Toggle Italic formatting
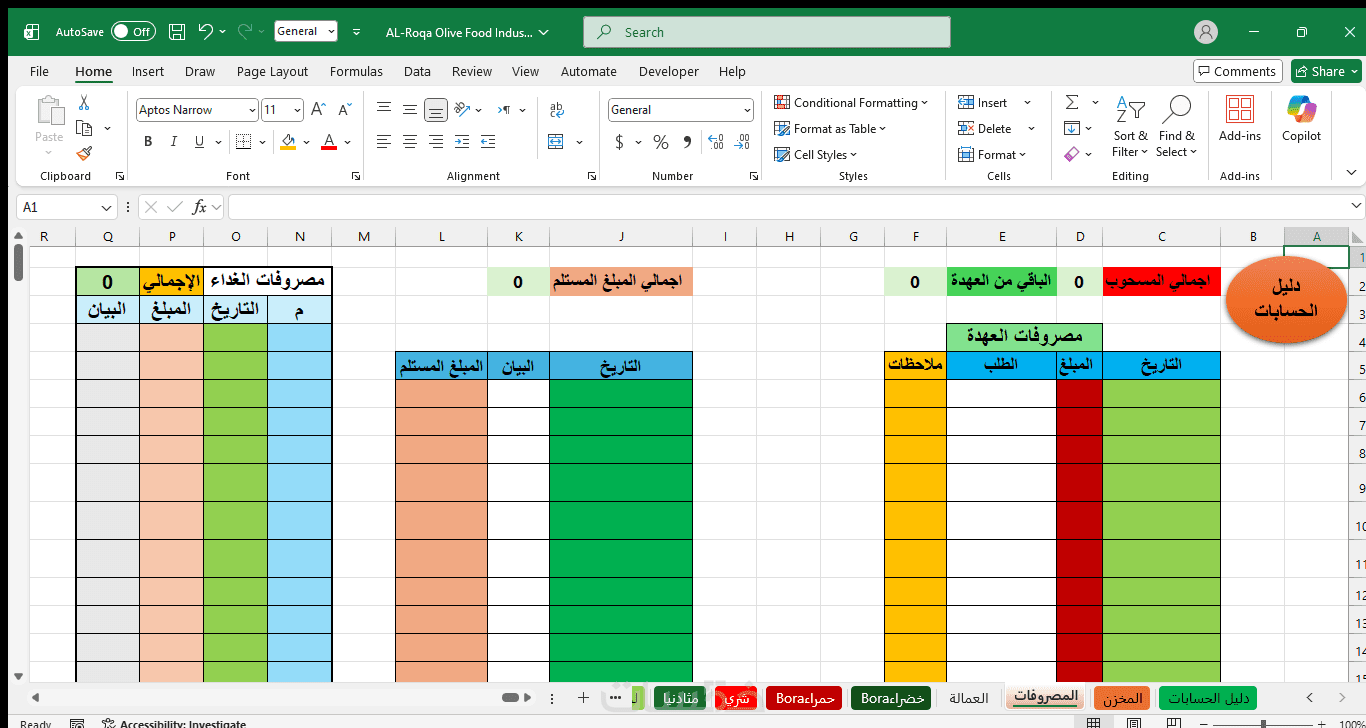 click(176, 142)
